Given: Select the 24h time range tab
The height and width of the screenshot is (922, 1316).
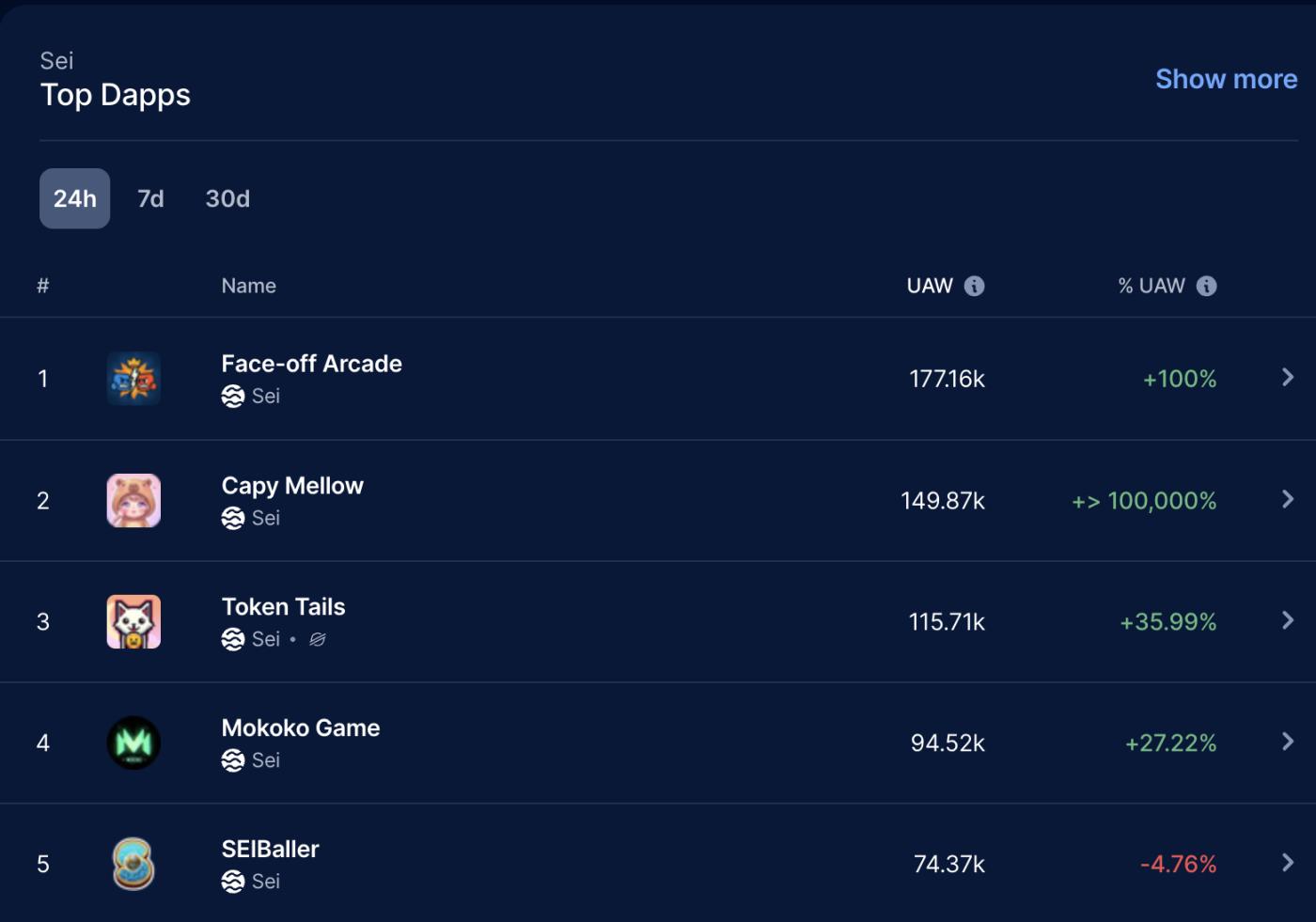Looking at the screenshot, I should pyautogui.click(x=75, y=198).
